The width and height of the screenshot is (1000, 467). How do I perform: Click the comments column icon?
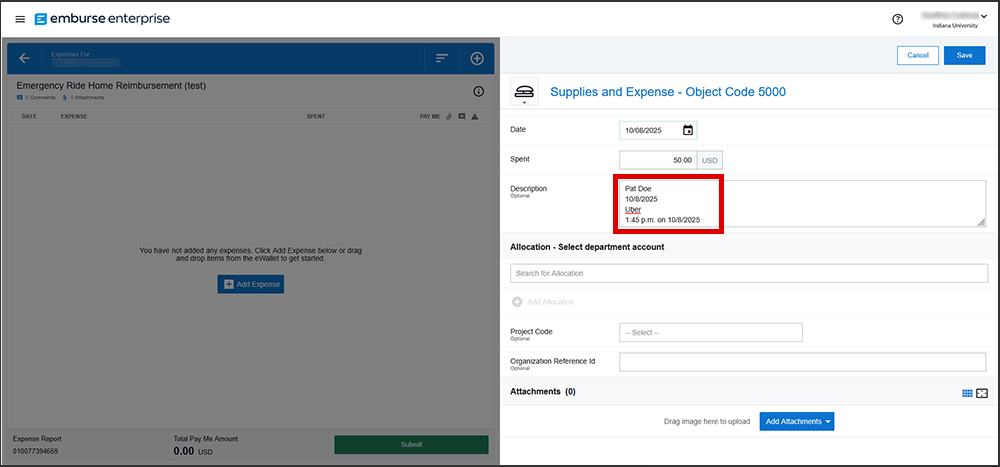pyautogui.click(x=461, y=117)
